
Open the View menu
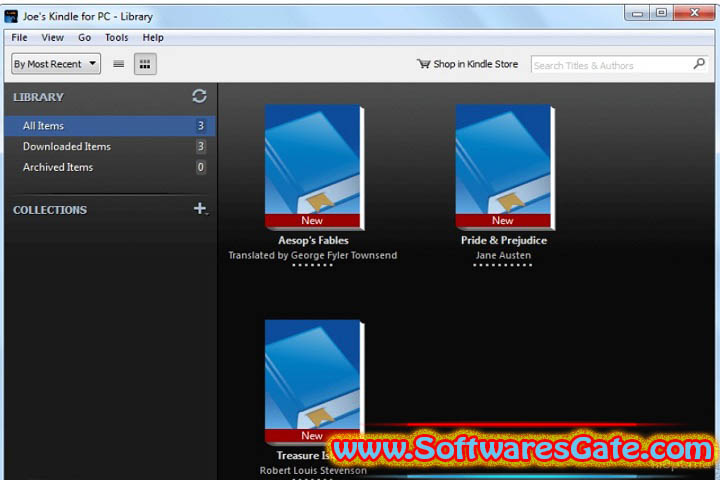tap(52, 38)
